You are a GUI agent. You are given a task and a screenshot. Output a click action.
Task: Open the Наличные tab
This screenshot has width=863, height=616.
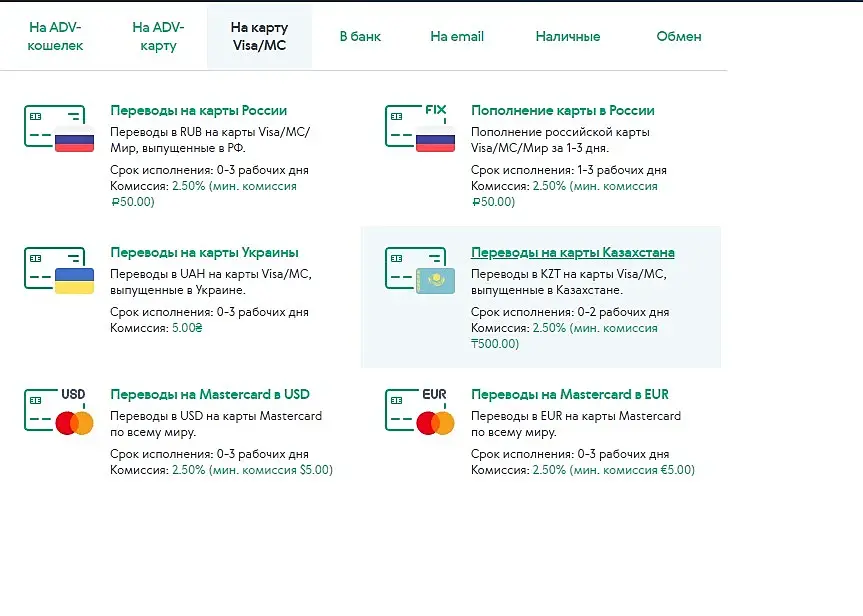(x=567, y=36)
